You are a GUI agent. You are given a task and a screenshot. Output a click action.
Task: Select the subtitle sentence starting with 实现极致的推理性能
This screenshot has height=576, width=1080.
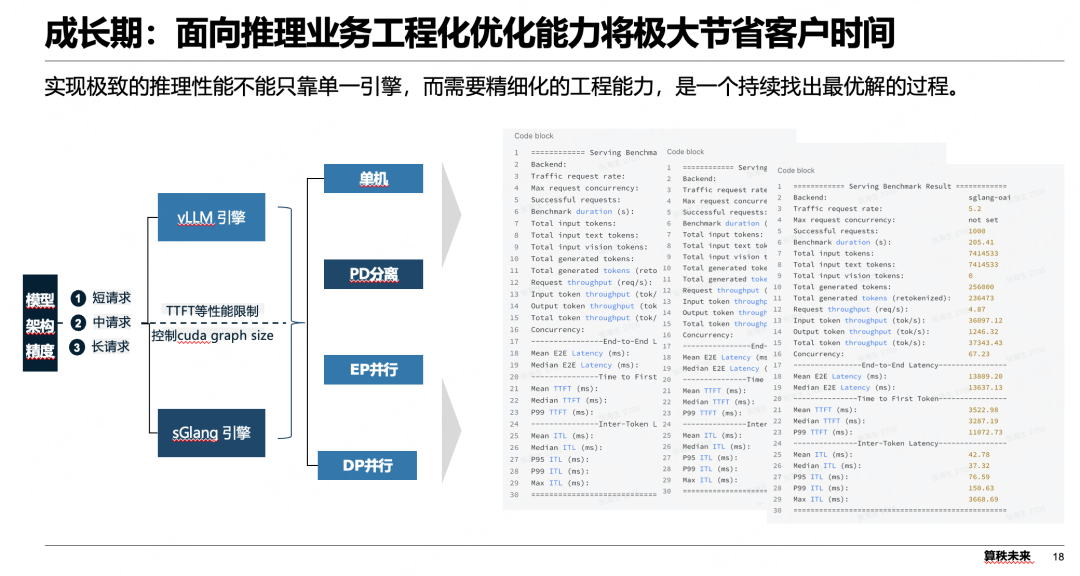(502, 86)
